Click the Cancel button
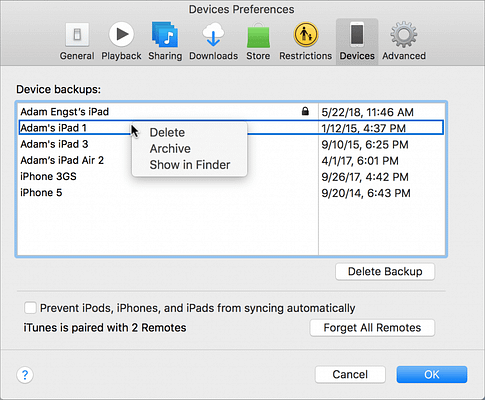The height and width of the screenshot is (400, 485). click(350, 375)
